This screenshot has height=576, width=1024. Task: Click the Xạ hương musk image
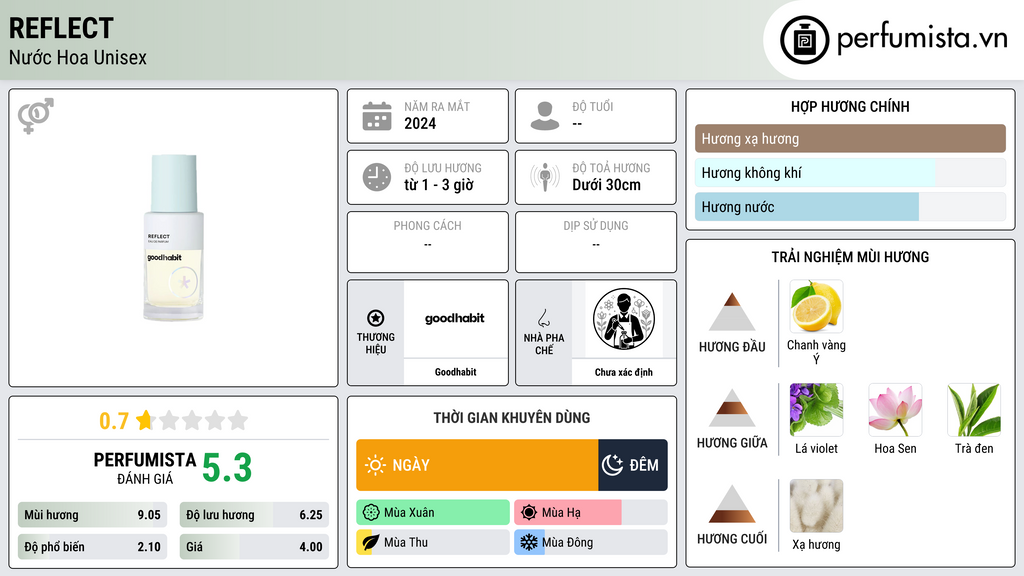click(x=816, y=505)
